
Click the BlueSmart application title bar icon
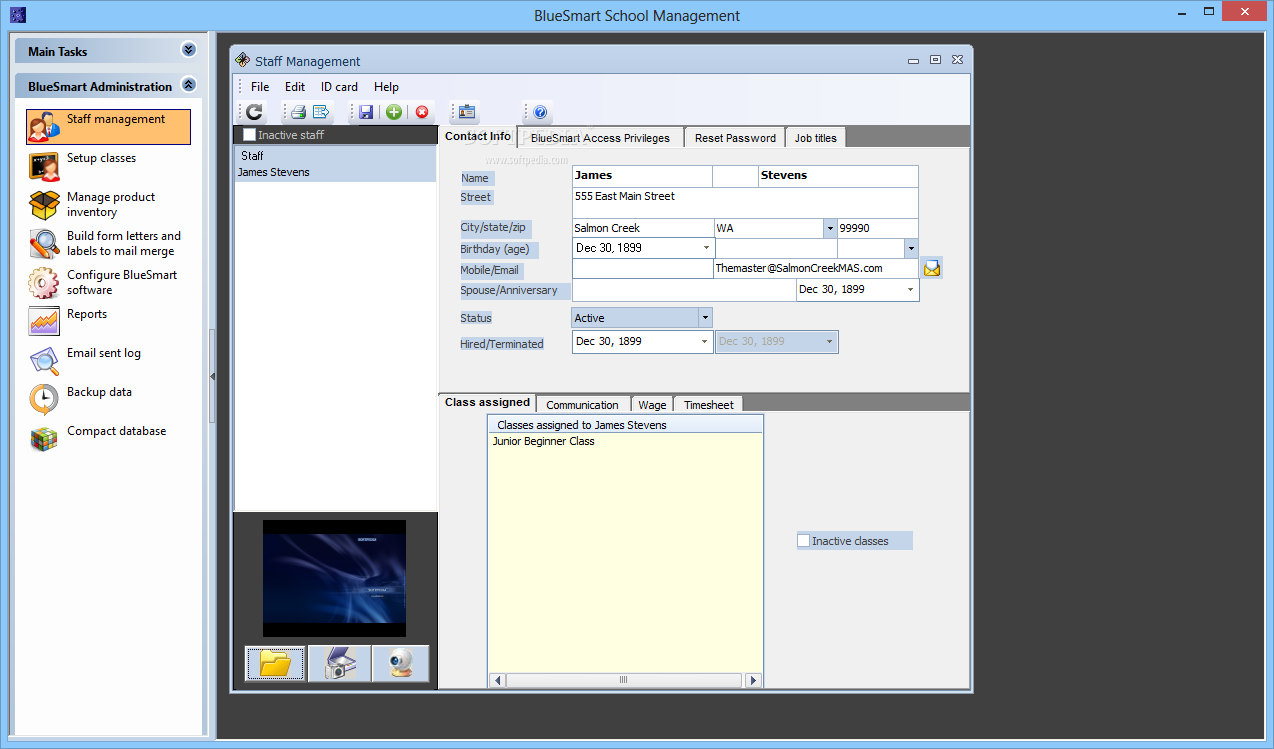pyautogui.click(x=17, y=15)
